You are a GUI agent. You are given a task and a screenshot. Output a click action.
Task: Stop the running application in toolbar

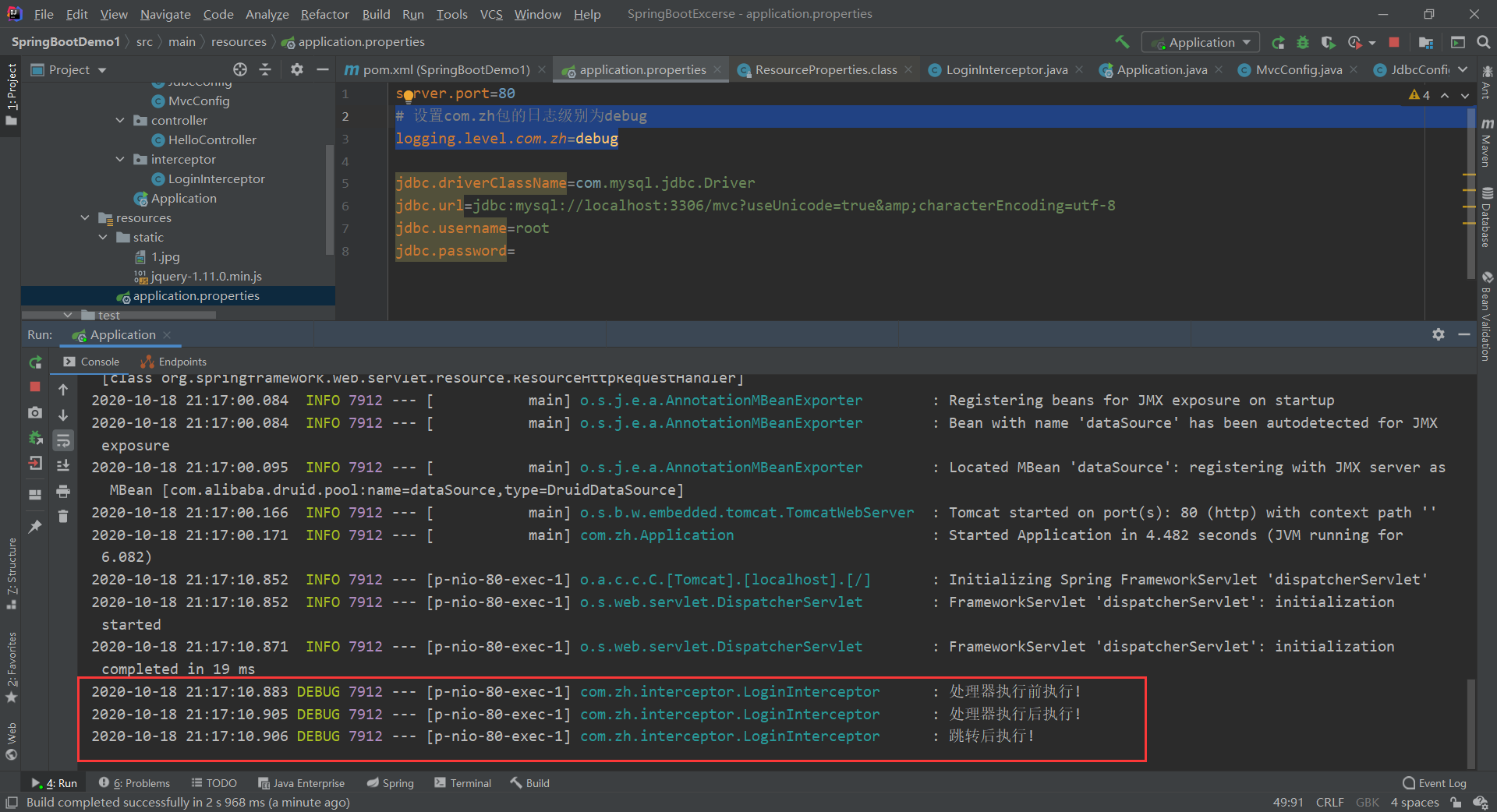pos(1394,42)
